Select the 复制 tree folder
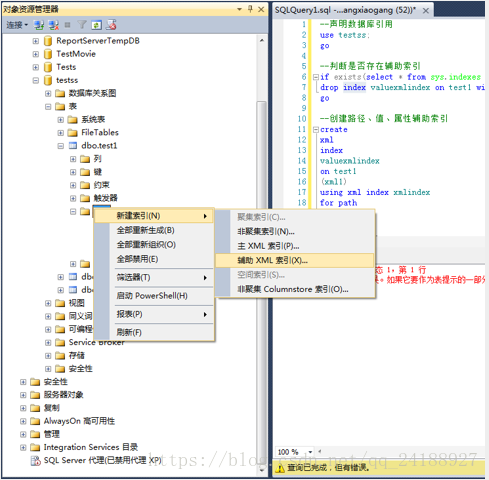489x480 pixels. click(x=52, y=408)
